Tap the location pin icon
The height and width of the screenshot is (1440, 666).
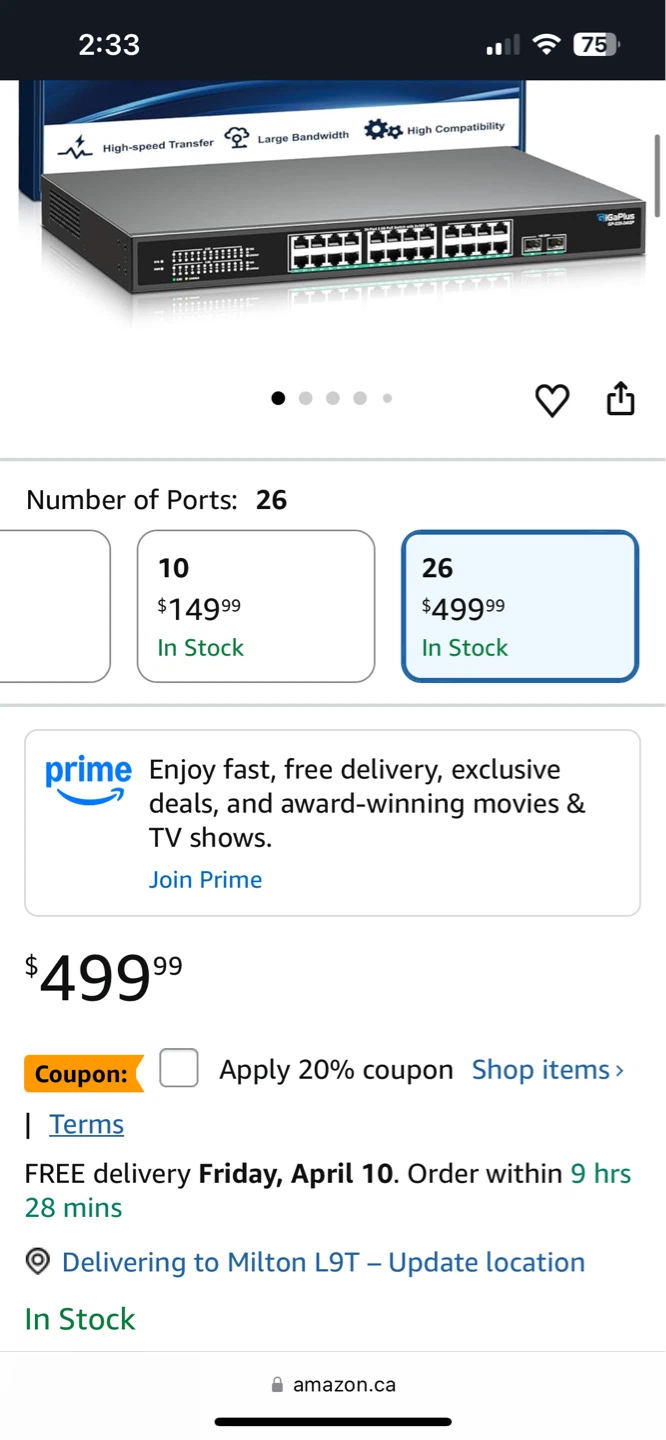click(x=38, y=1262)
